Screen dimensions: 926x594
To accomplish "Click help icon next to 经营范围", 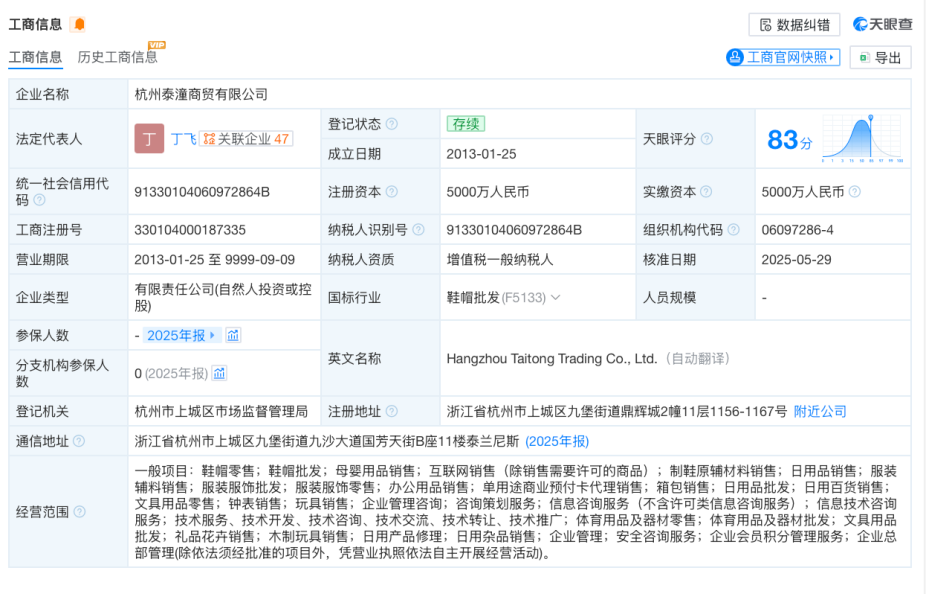I will tap(79, 512).
